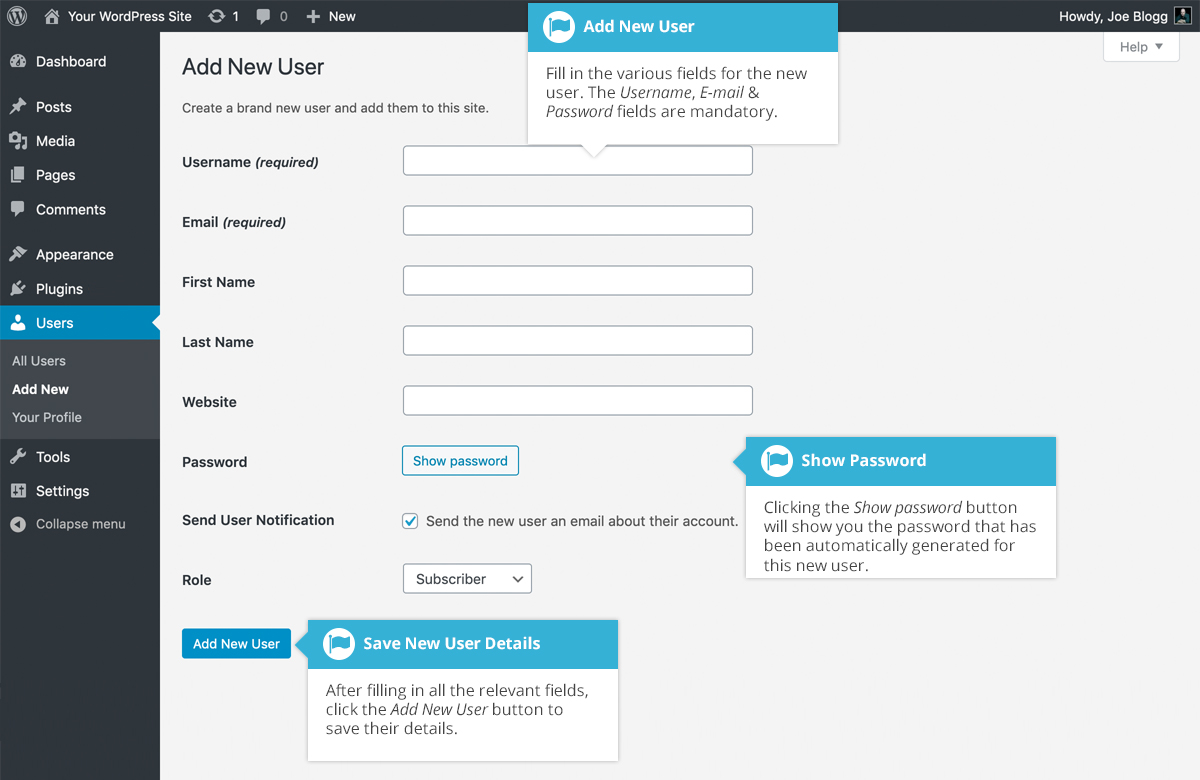Open Your Profile submenu link

[x=47, y=417]
